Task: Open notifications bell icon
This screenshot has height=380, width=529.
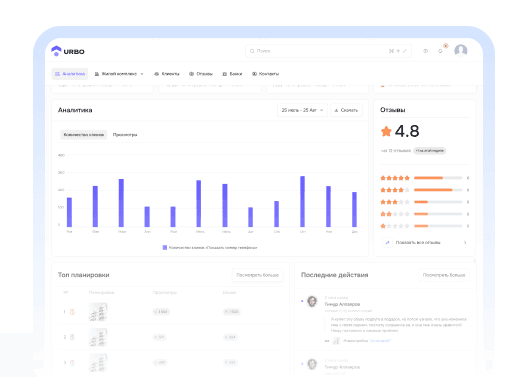Action: tap(440, 51)
